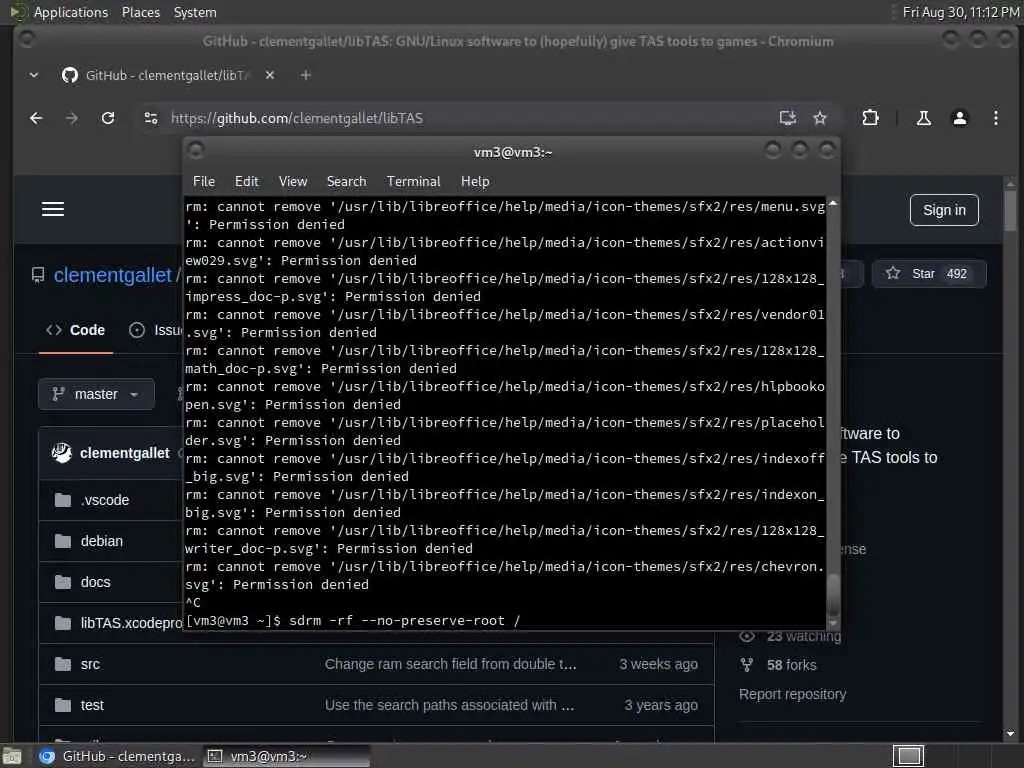The height and width of the screenshot is (768, 1024).
Task: Open the Places menu
Action: tap(140, 12)
